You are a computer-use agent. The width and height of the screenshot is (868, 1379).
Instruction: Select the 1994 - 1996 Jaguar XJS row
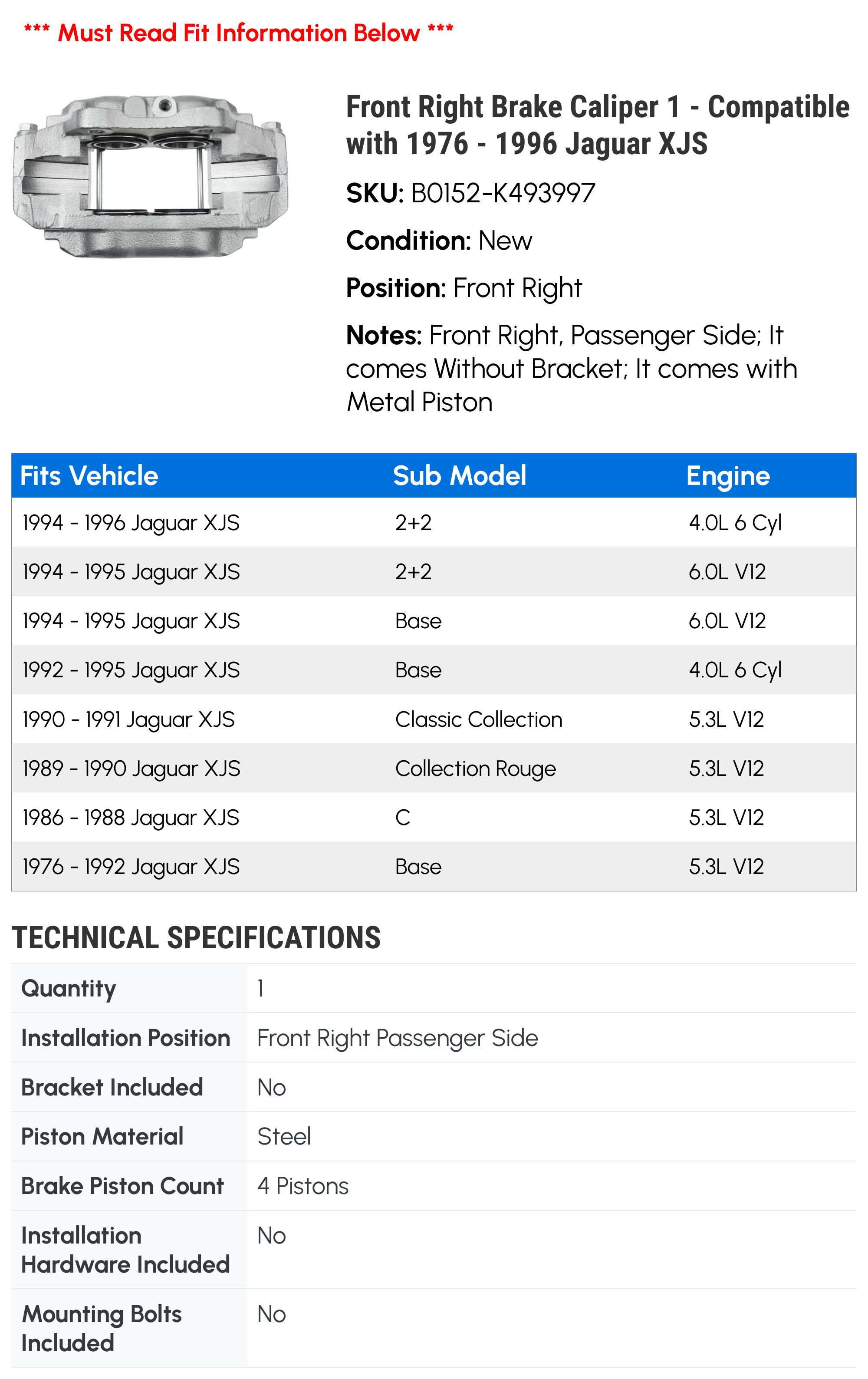pyautogui.click(x=434, y=522)
